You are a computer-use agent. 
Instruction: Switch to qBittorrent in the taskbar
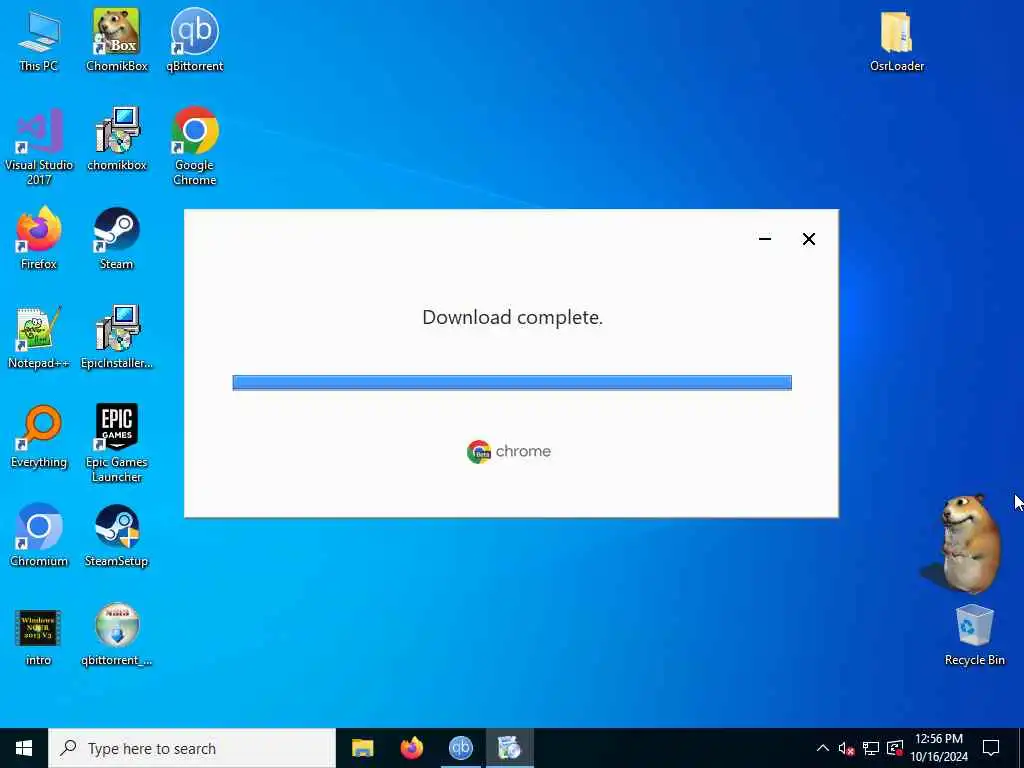click(x=460, y=748)
